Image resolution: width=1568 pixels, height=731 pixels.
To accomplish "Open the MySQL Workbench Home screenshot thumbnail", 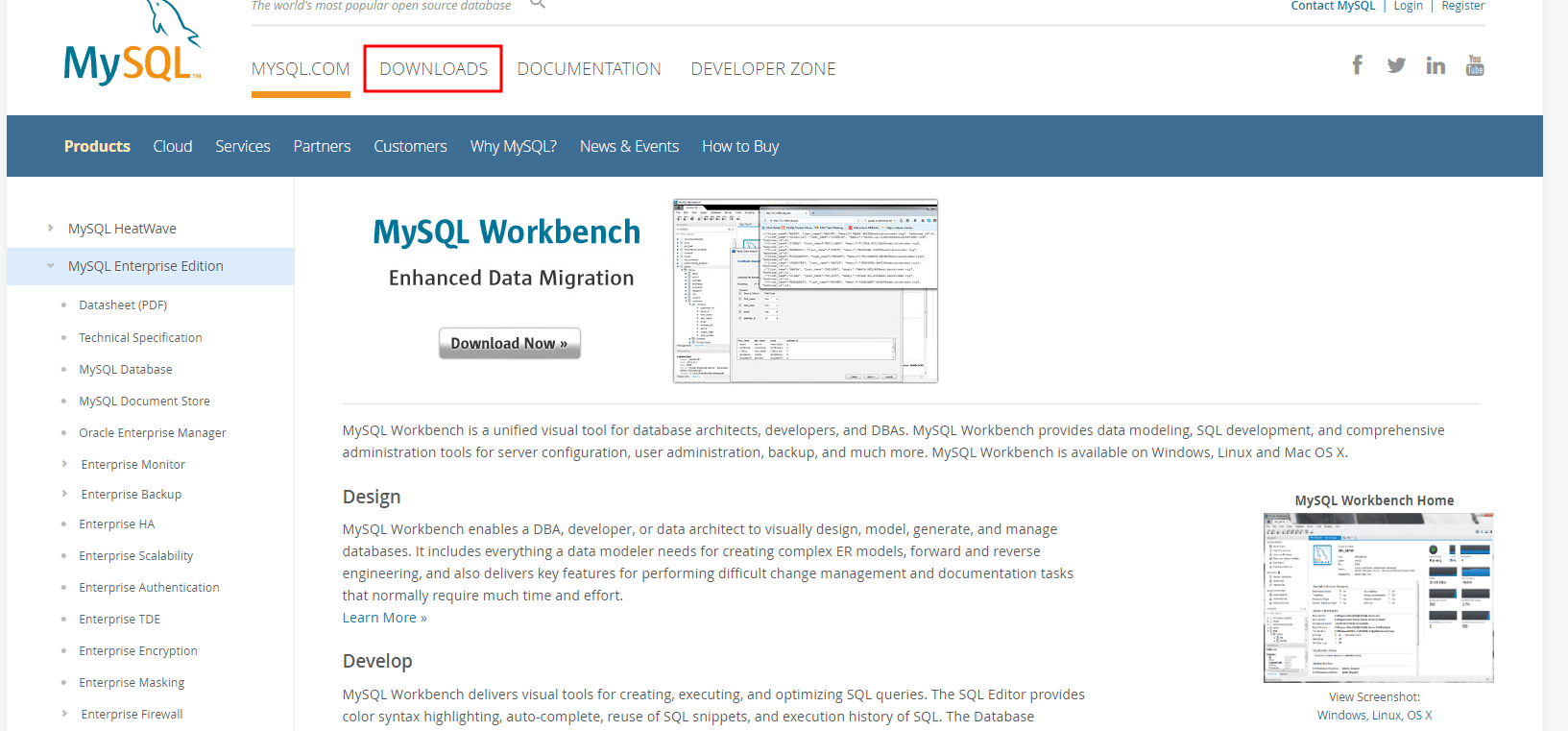I will (x=1379, y=597).
